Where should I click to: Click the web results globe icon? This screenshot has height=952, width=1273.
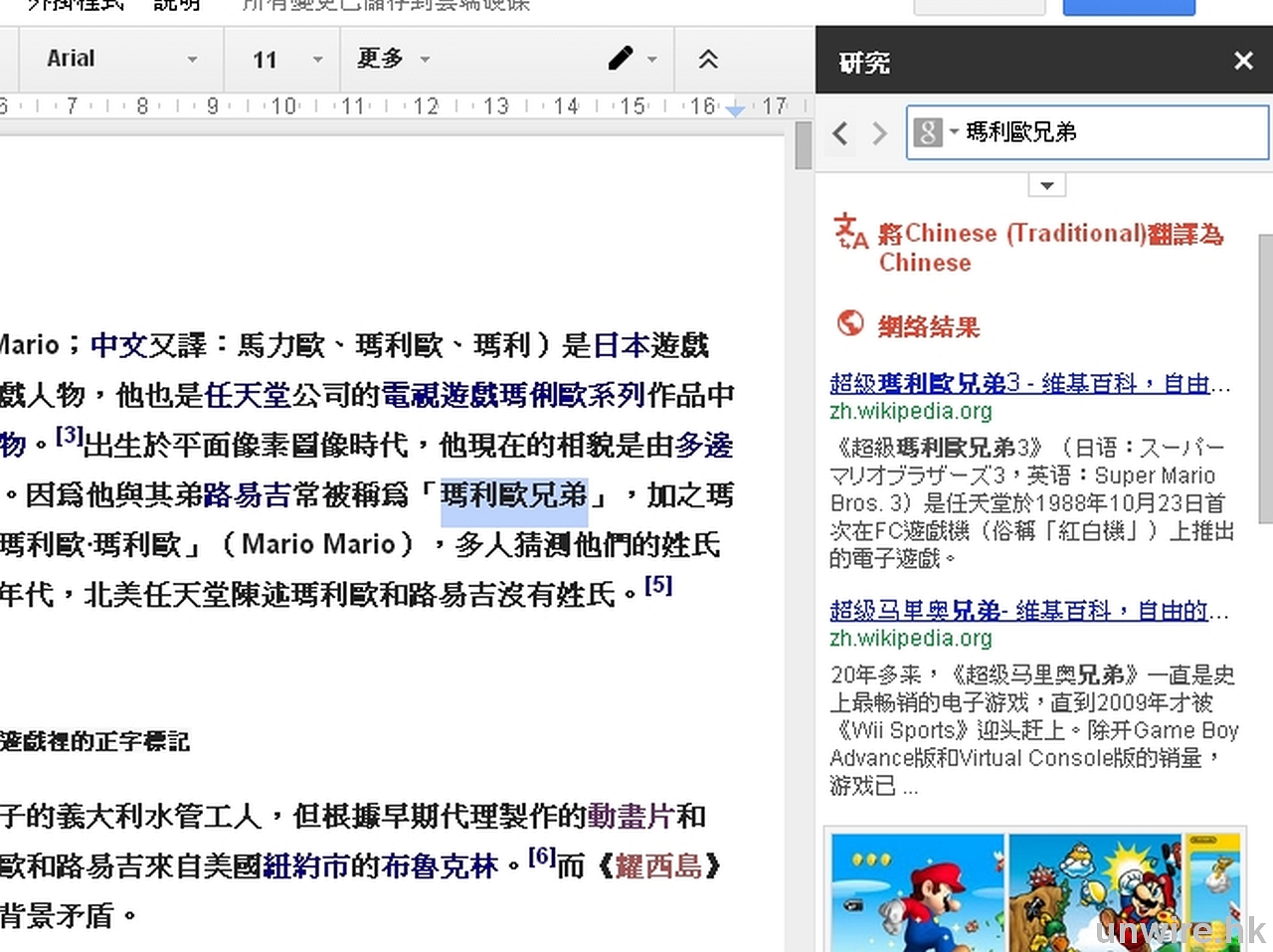point(850,323)
